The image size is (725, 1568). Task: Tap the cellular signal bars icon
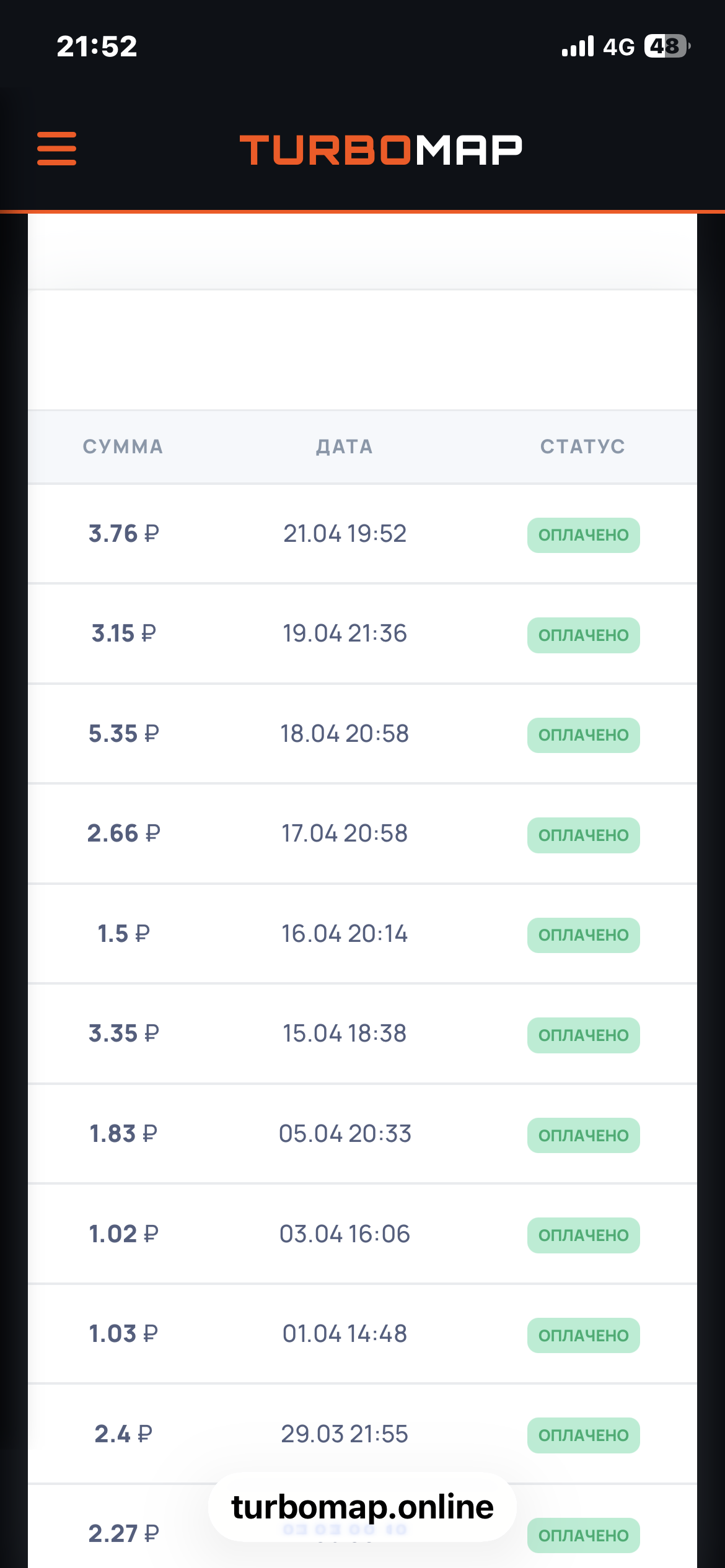pyautogui.click(x=578, y=46)
